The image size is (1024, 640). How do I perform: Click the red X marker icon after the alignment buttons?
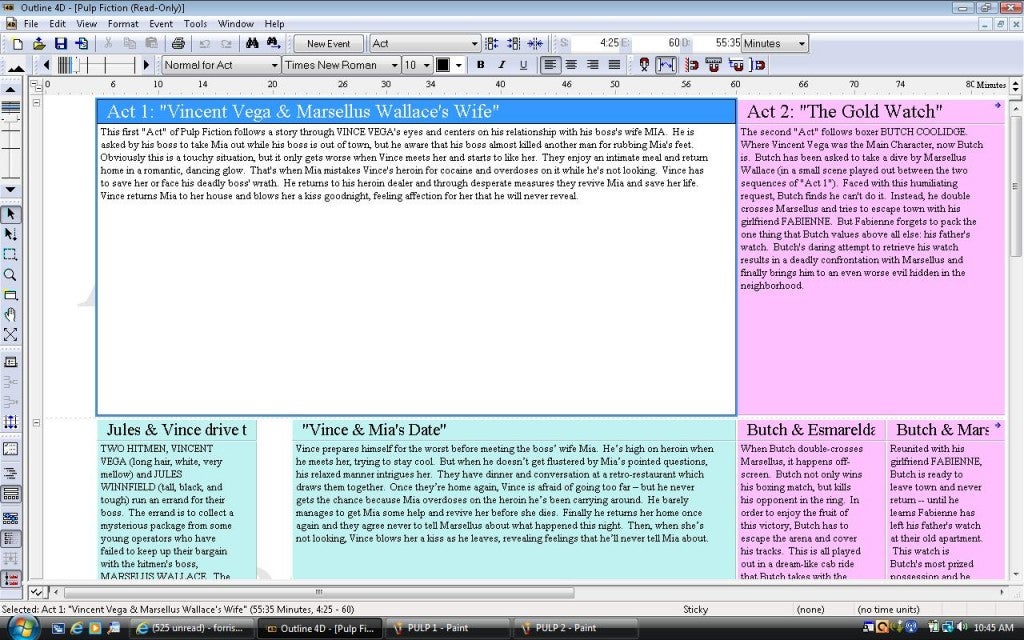pos(644,65)
